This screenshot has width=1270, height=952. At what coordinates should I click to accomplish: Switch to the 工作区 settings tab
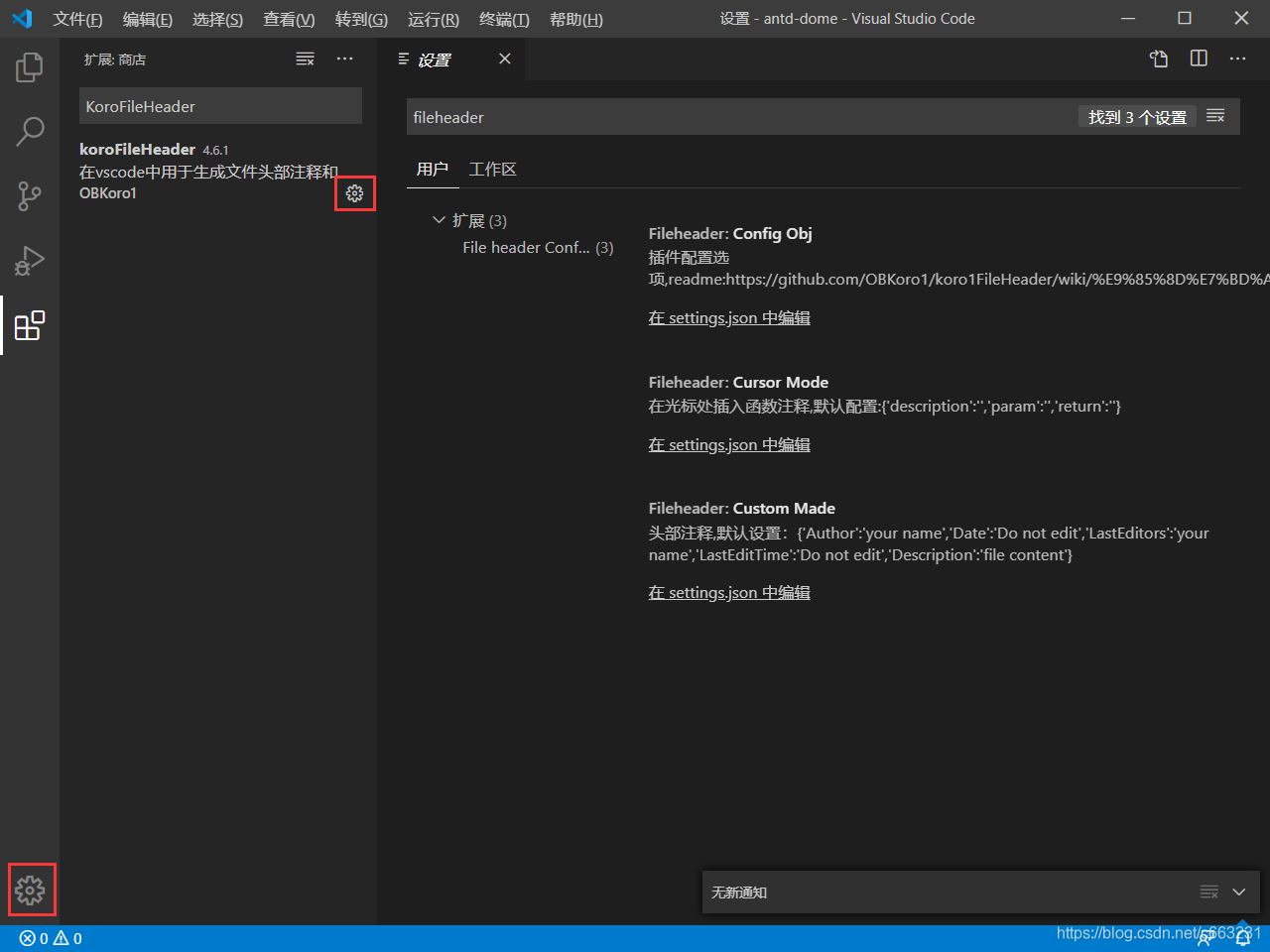(493, 169)
